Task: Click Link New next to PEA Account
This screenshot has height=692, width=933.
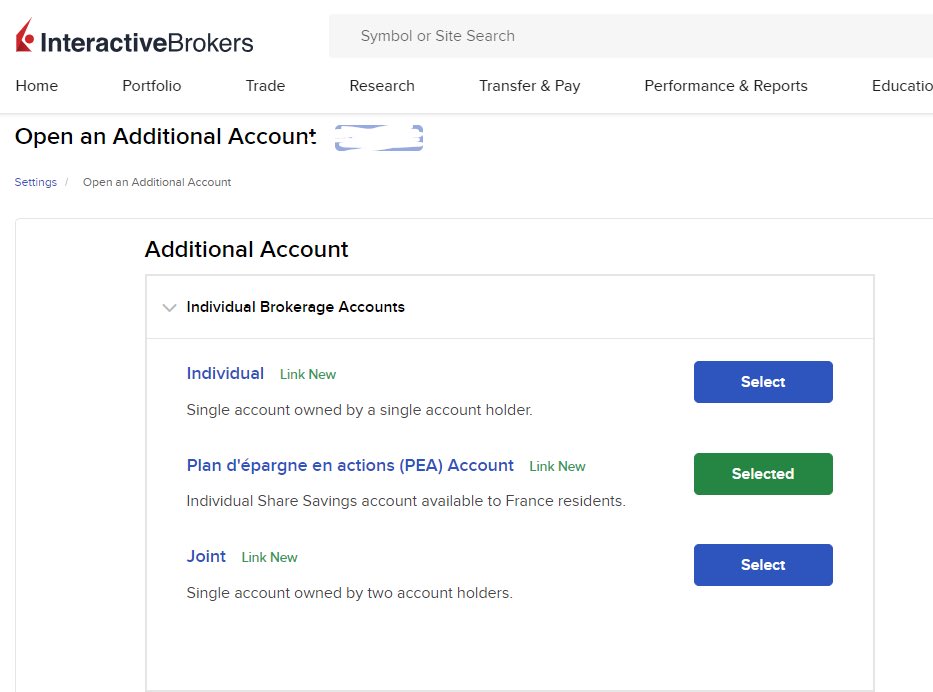Action: [x=558, y=466]
